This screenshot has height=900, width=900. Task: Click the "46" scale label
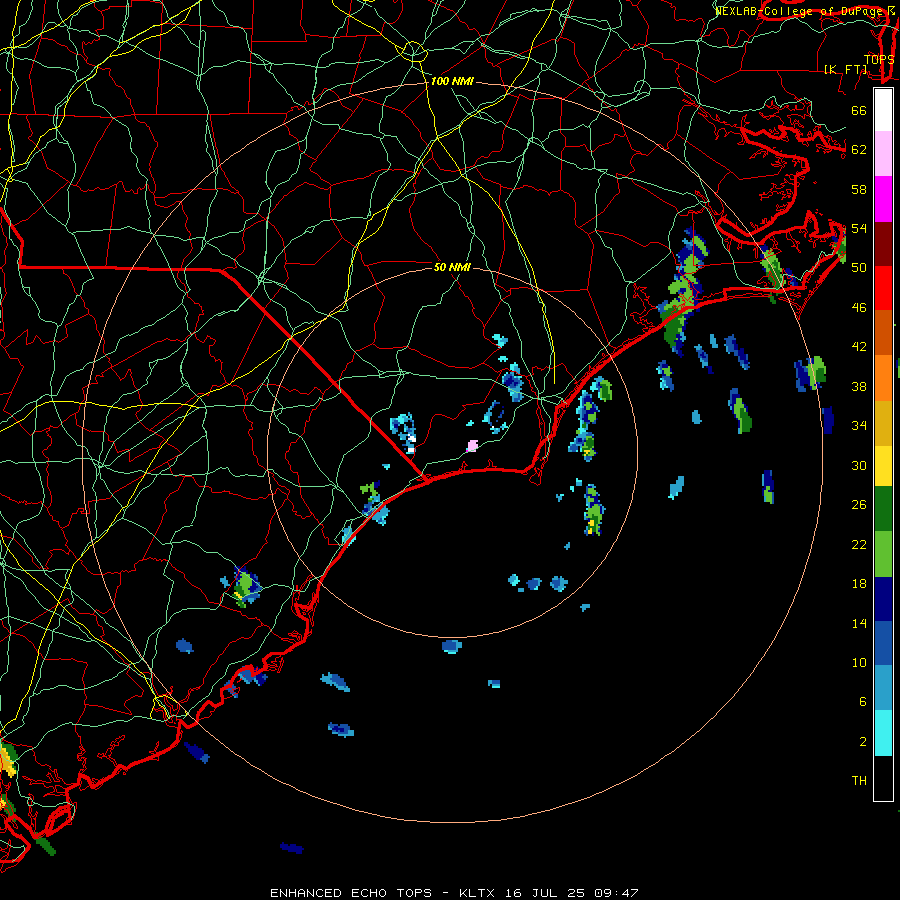859,308
